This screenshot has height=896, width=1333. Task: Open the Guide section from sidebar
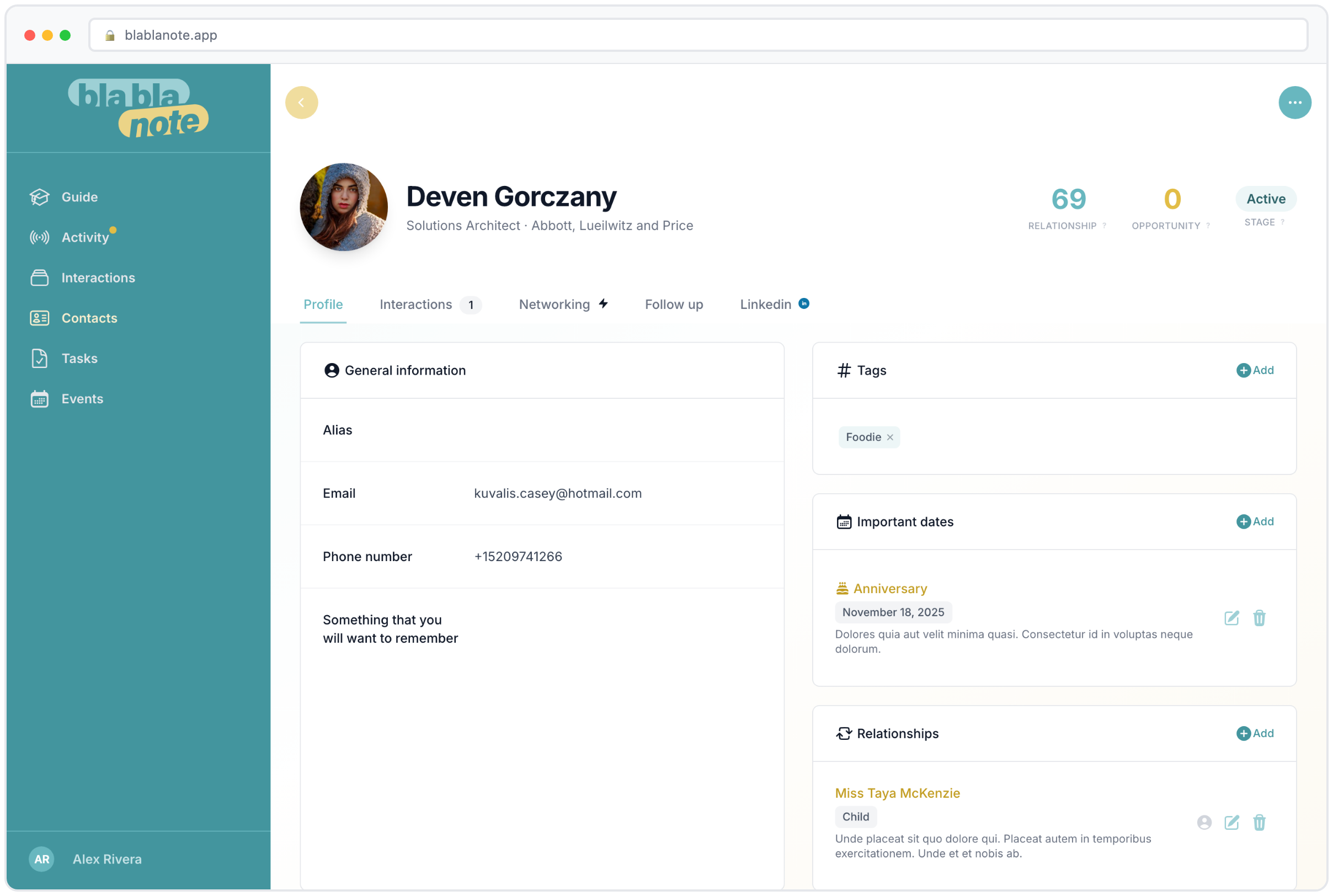(79, 196)
